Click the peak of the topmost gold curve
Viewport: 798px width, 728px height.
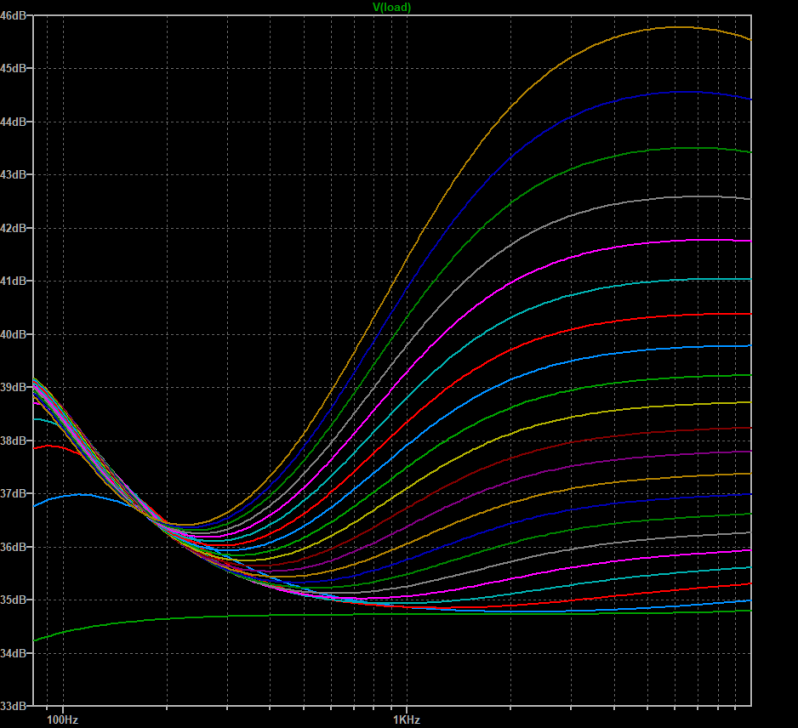[678, 27]
